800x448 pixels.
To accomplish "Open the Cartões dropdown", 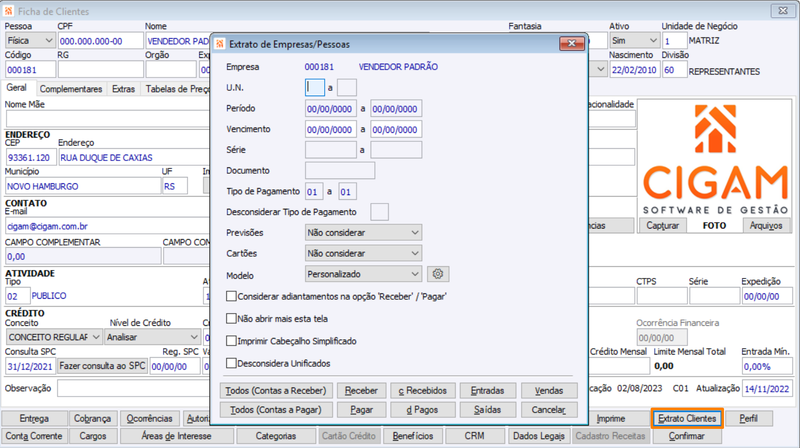I will (363, 253).
